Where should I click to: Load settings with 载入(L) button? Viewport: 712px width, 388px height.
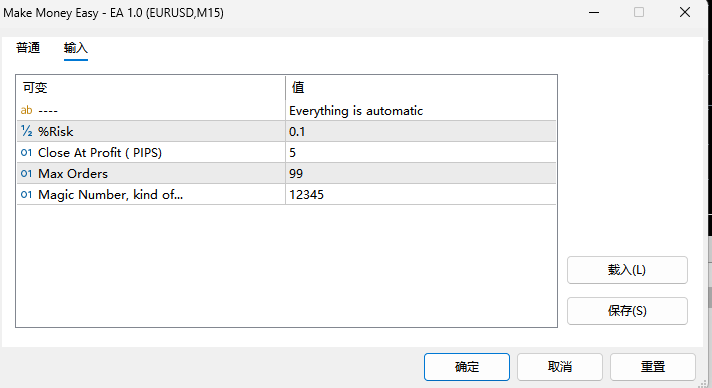627,270
